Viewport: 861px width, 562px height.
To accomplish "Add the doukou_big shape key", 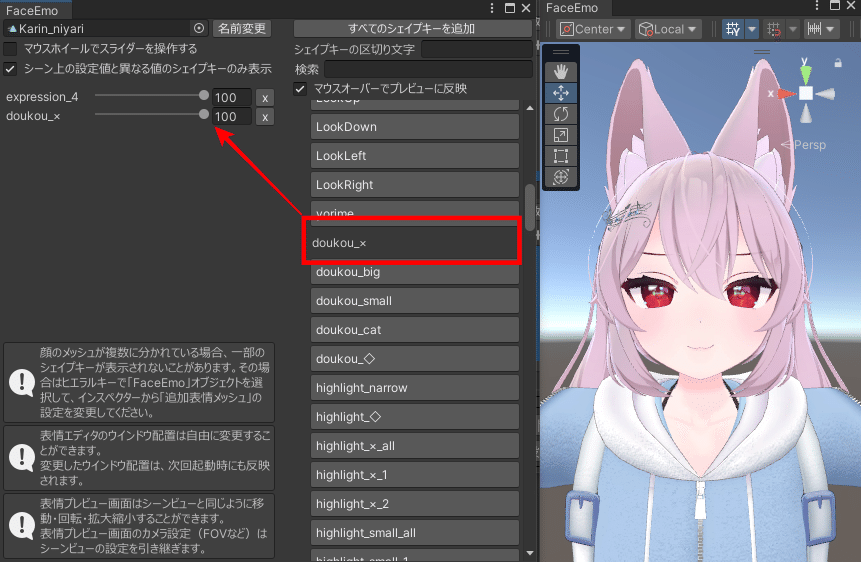I will [x=415, y=272].
